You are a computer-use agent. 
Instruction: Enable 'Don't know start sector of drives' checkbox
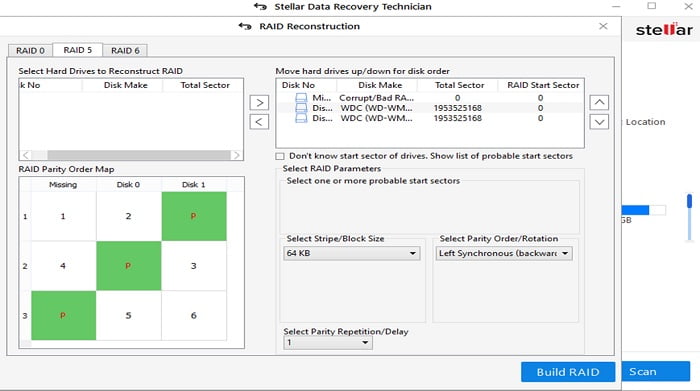click(x=280, y=156)
